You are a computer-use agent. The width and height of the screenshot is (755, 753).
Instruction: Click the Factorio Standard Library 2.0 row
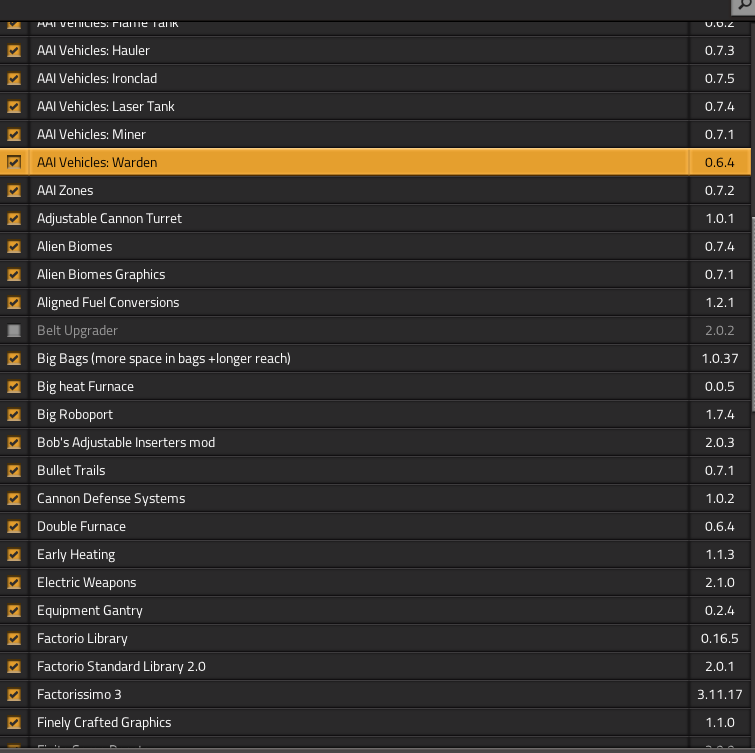pyautogui.click(x=121, y=666)
